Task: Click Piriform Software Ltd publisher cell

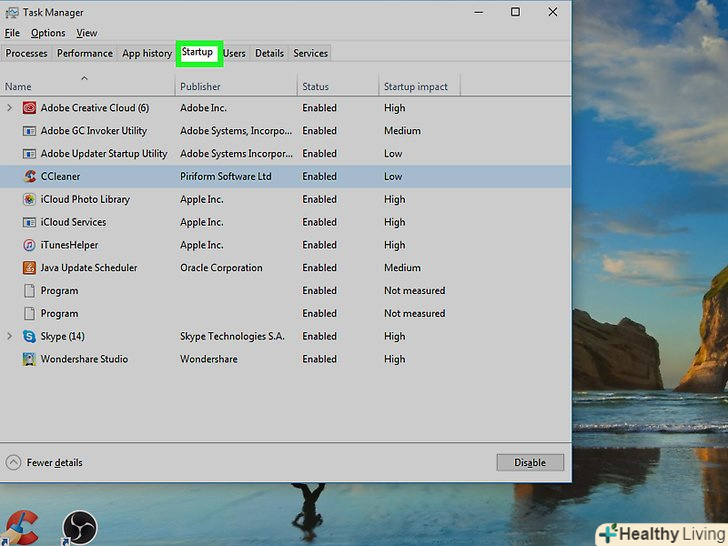Action: [226, 176]
